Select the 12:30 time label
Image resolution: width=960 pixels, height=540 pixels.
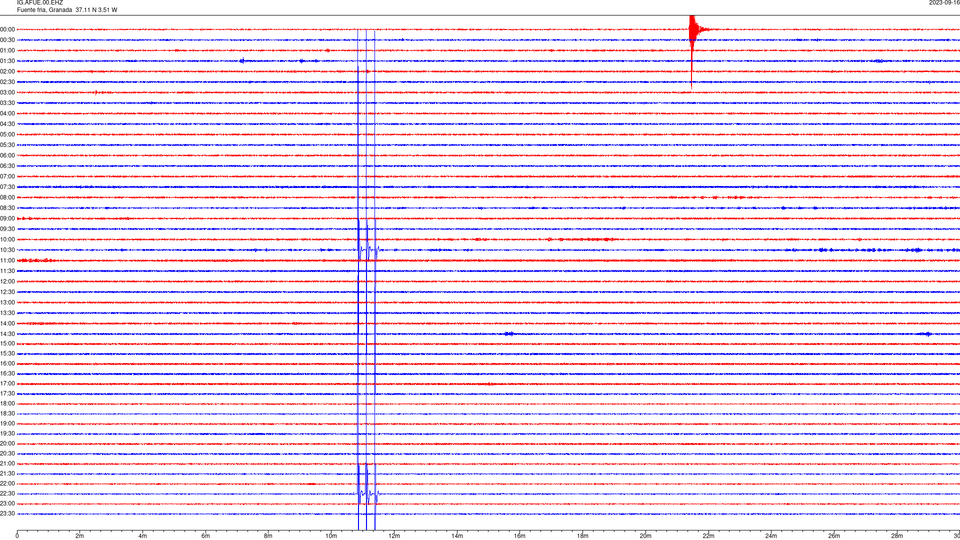pyautogui.click(x=7, y=292)
